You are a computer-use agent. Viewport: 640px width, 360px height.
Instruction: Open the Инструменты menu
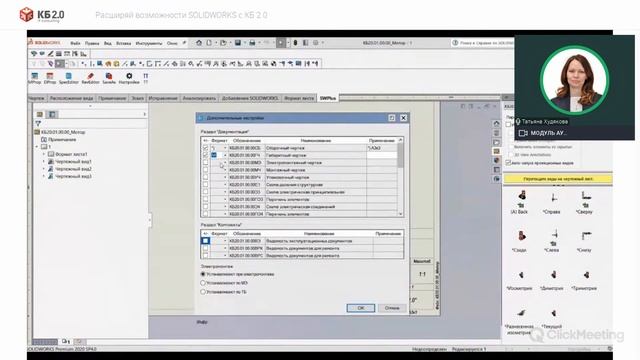pos(149,43)
